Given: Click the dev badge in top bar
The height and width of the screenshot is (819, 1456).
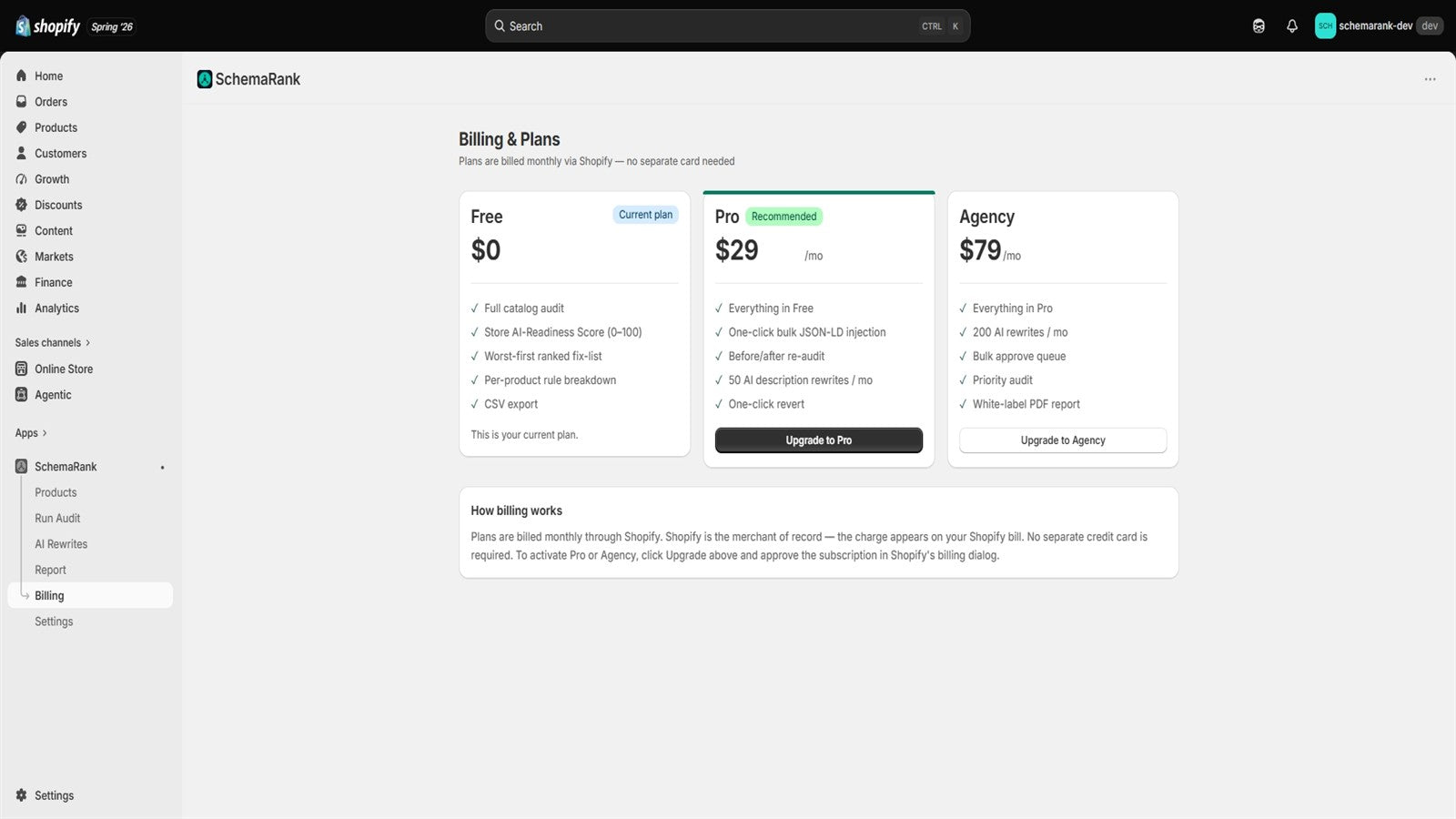Looking at the screenshot, I should tap(1430, 26).
